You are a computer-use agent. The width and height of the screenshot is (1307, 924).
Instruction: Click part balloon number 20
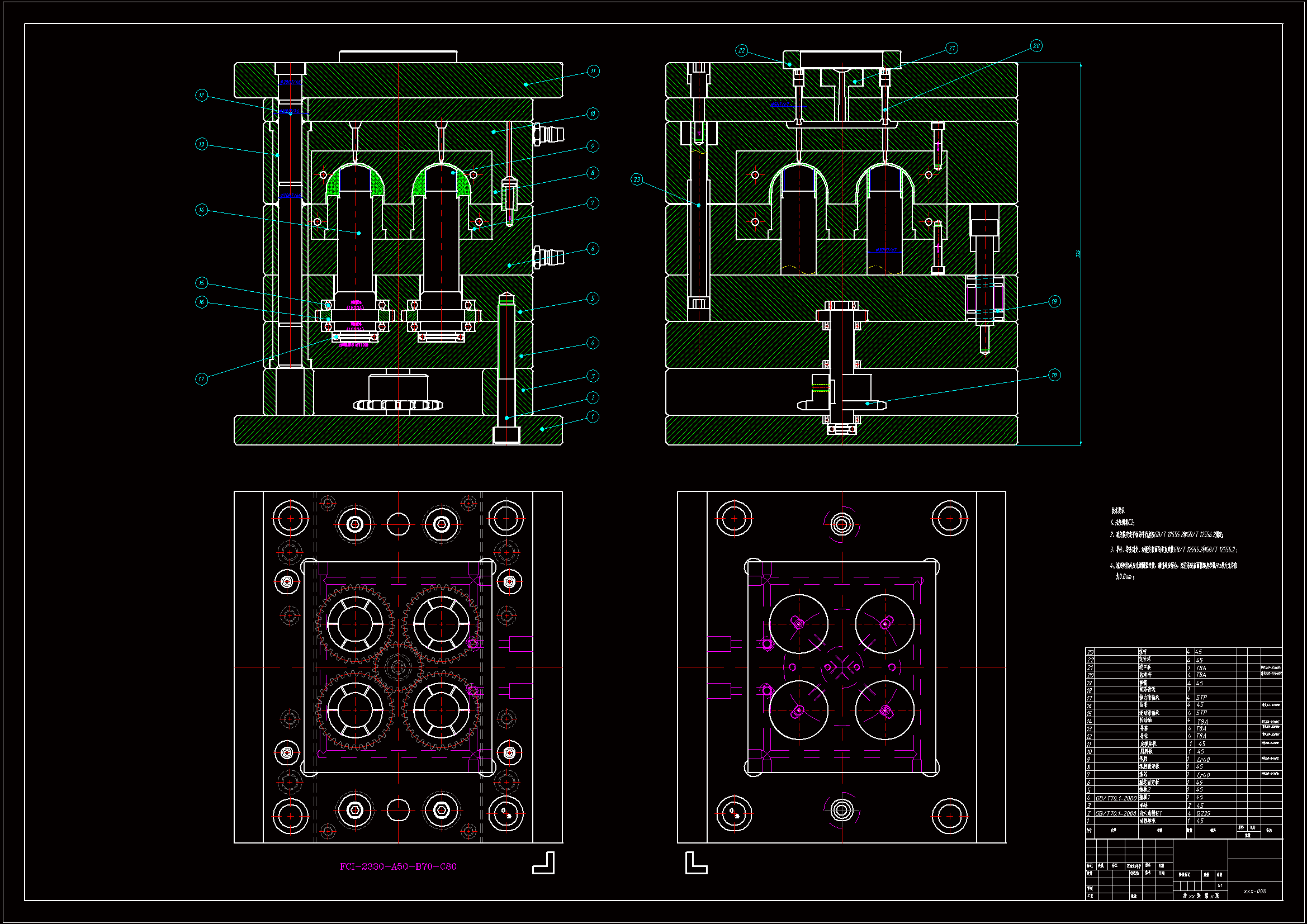(1036, 46)
